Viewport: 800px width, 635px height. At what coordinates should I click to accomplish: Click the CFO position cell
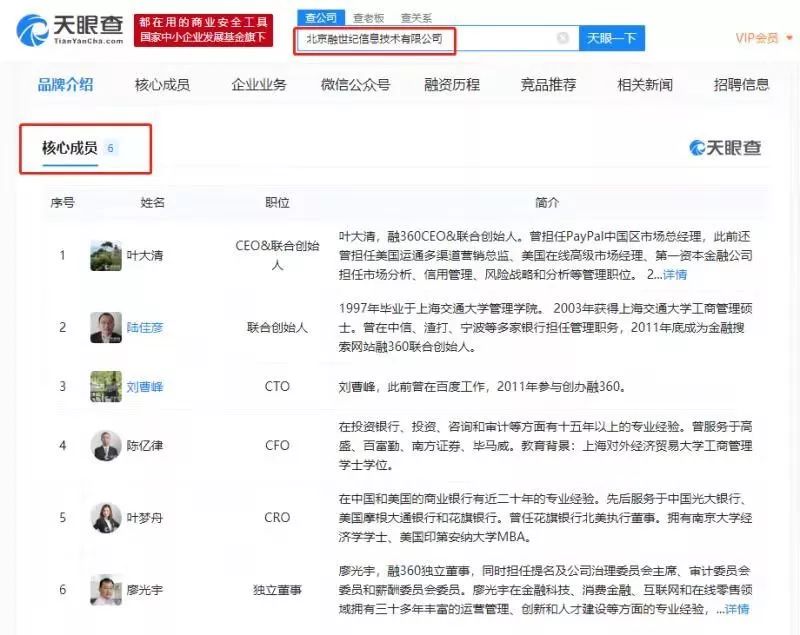[277, 445]
